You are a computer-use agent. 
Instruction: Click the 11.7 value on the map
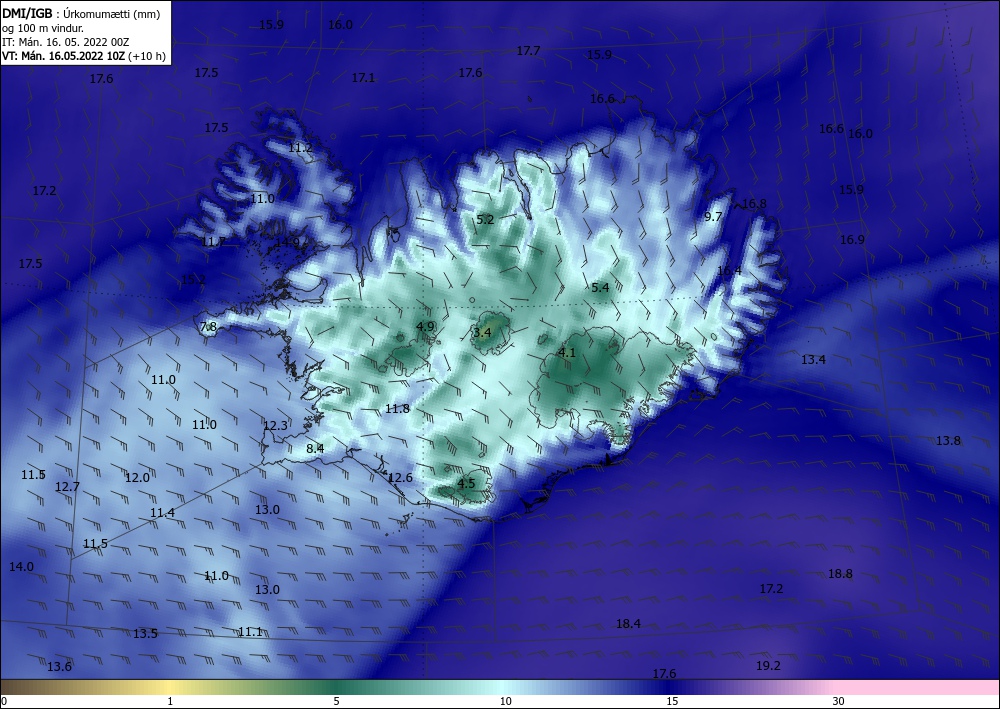(x=213, y=242)
